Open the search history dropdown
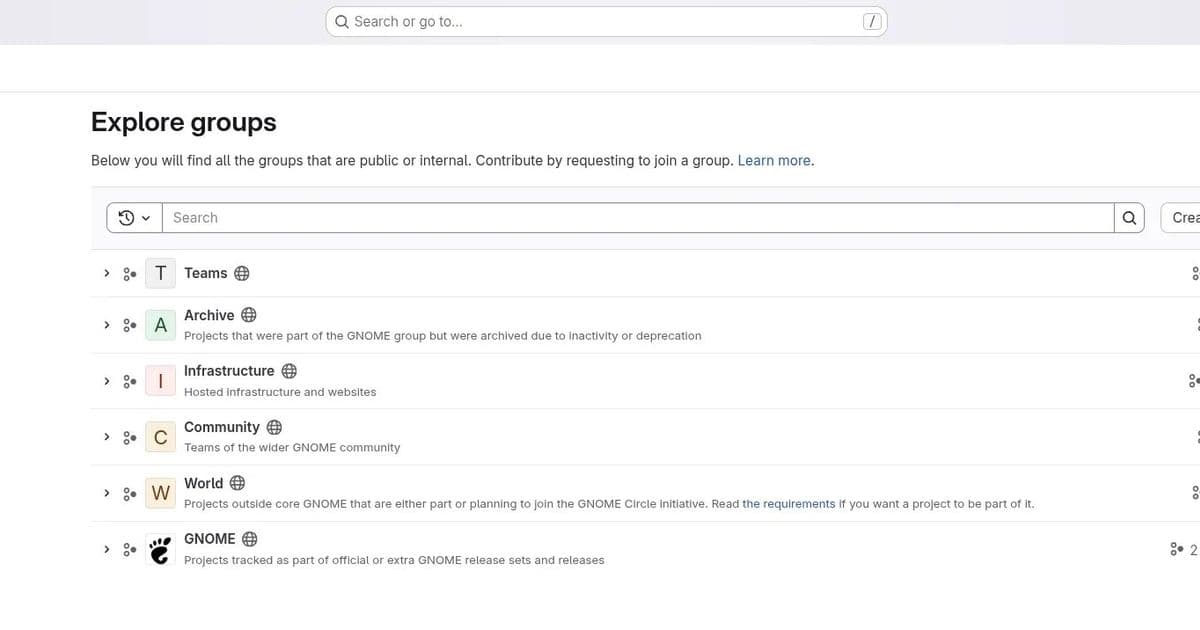1200x630 pixels. click(133, 217)
